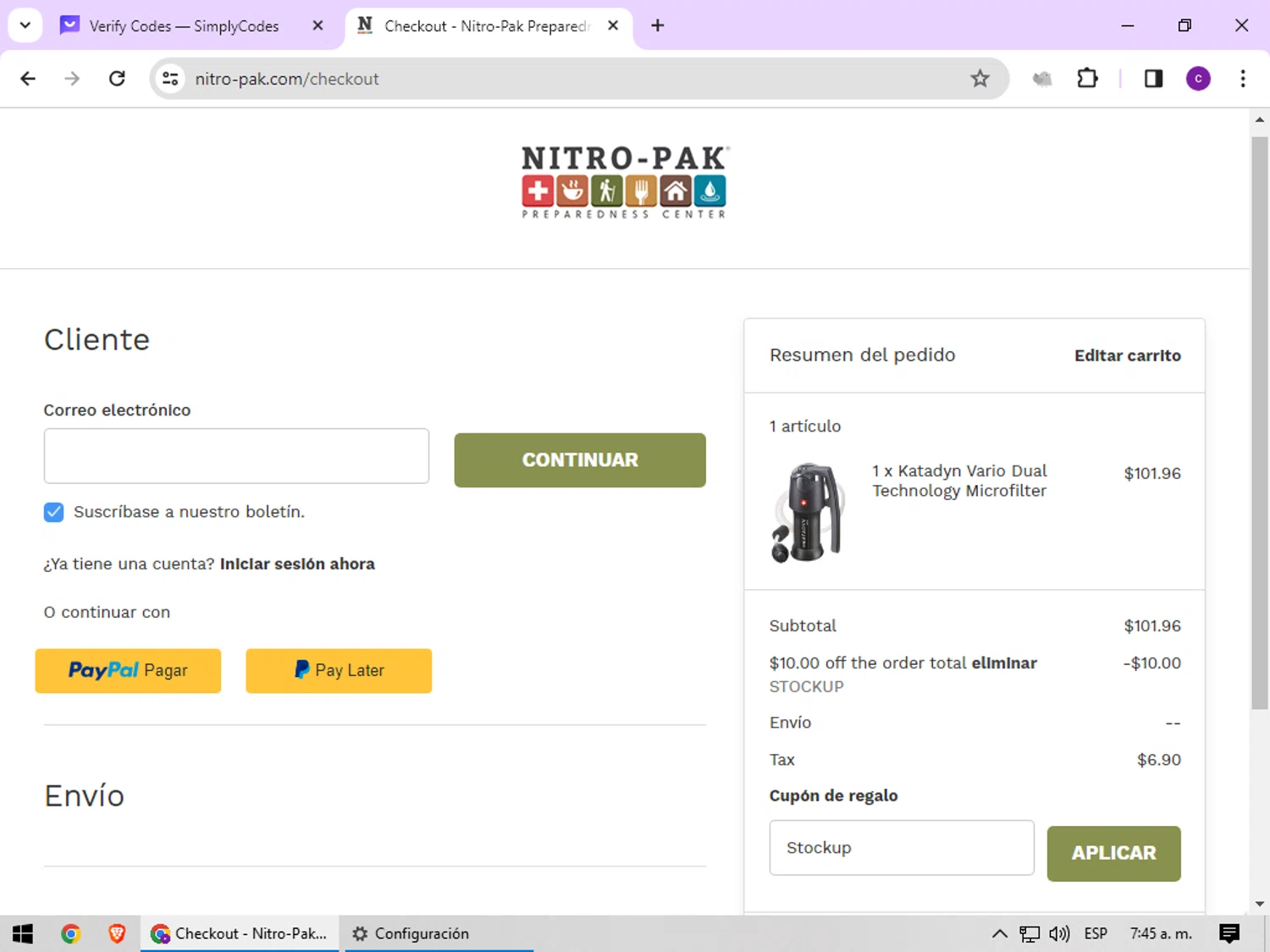
Task: Switch to Checkout Nitro-Pak taskbar window
Action: tap(240, 933)
